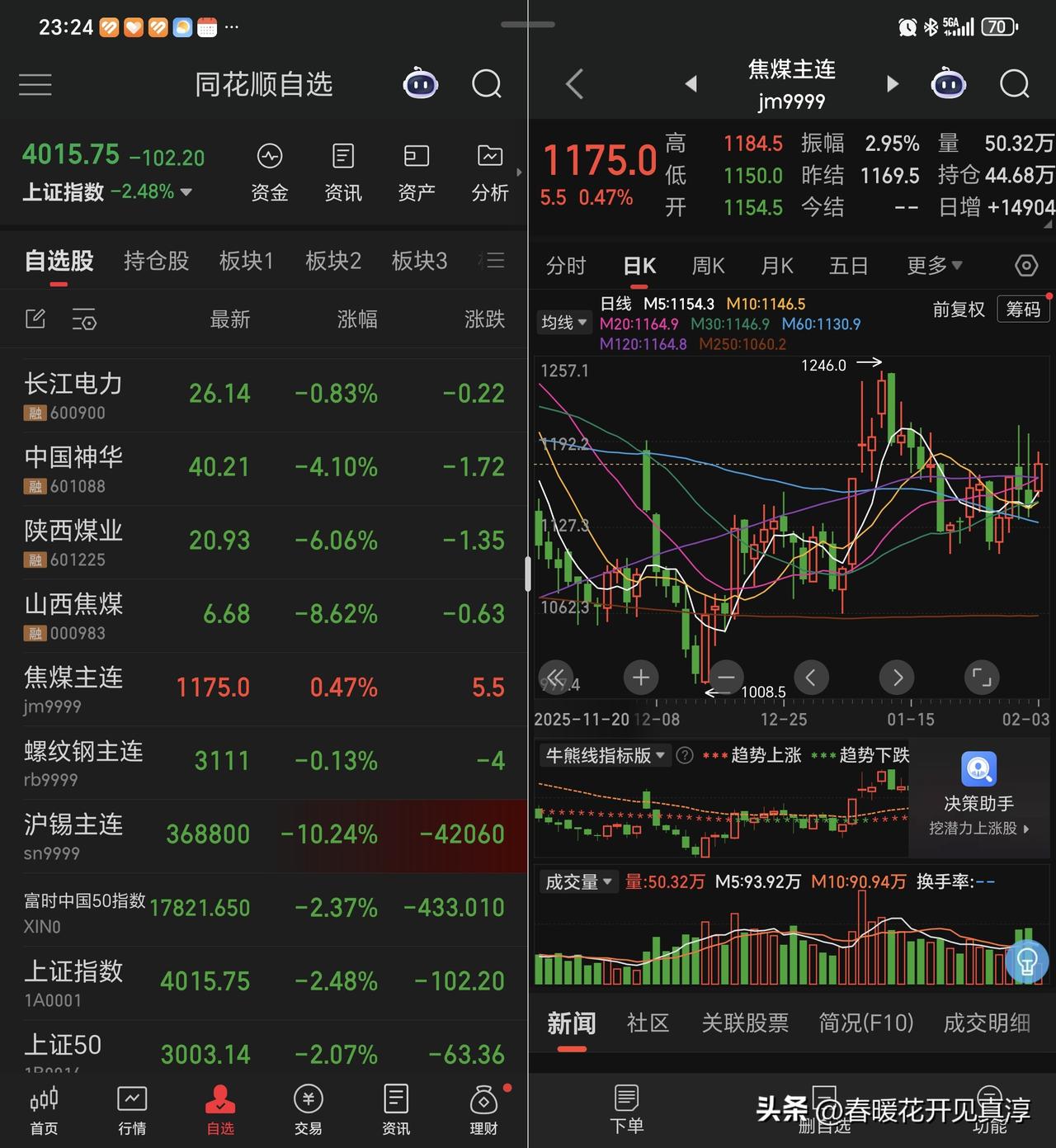Open the 山西焦煤 stock row
This screenshot has height=1148, width=1056.
(263, 616)
